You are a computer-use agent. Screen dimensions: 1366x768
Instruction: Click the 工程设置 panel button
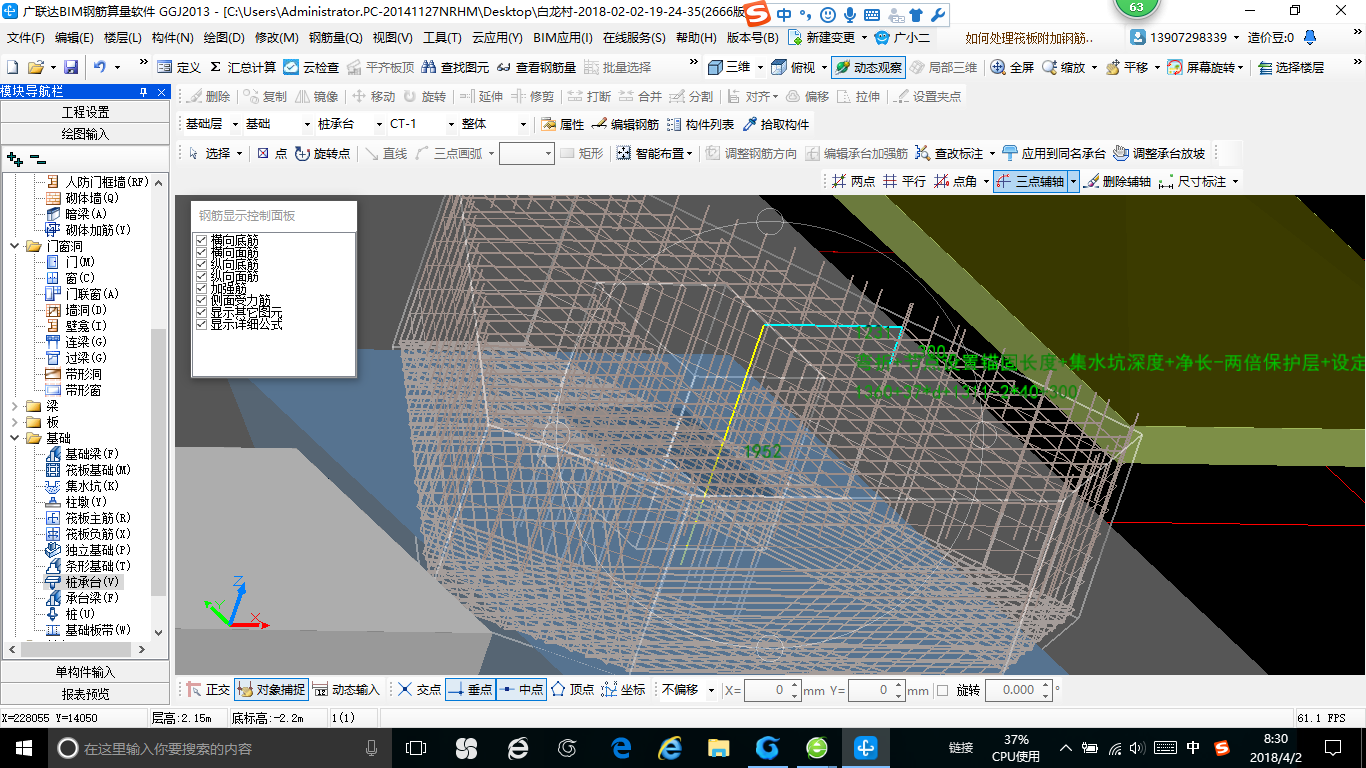85,112
